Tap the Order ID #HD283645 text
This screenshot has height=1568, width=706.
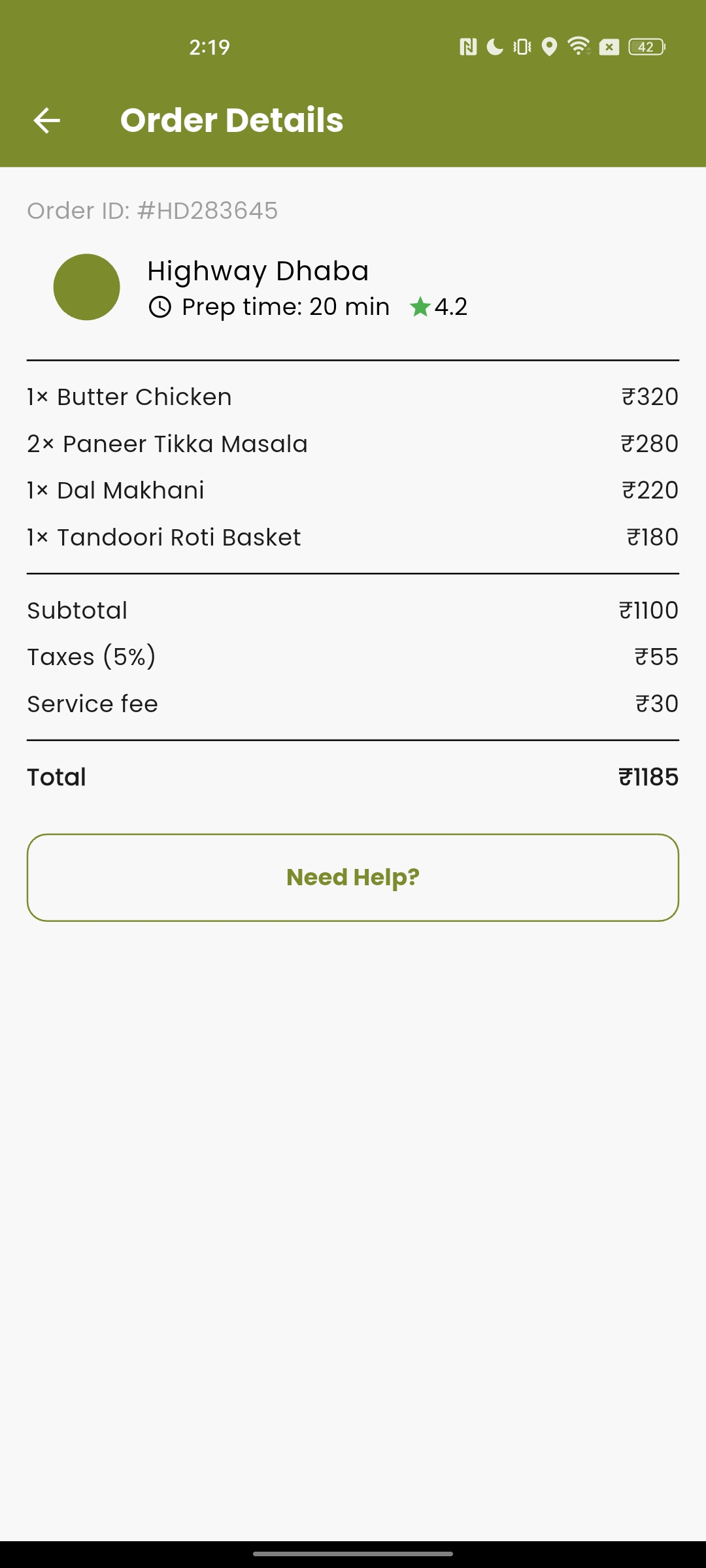click(152, 211)
